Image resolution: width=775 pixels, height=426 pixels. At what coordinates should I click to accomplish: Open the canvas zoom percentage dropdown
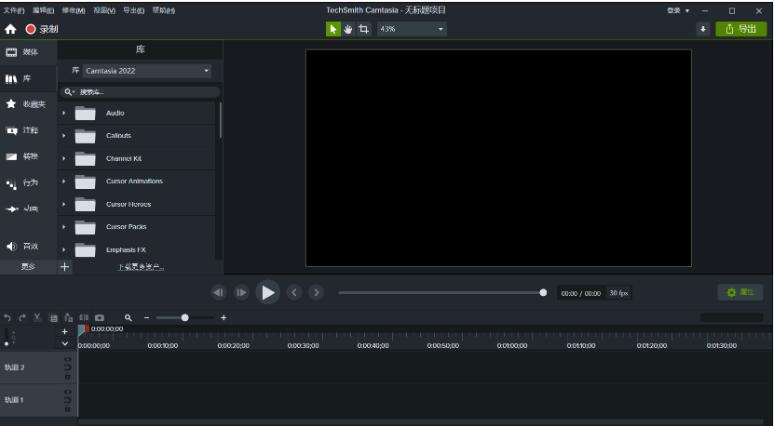(412, 29)
